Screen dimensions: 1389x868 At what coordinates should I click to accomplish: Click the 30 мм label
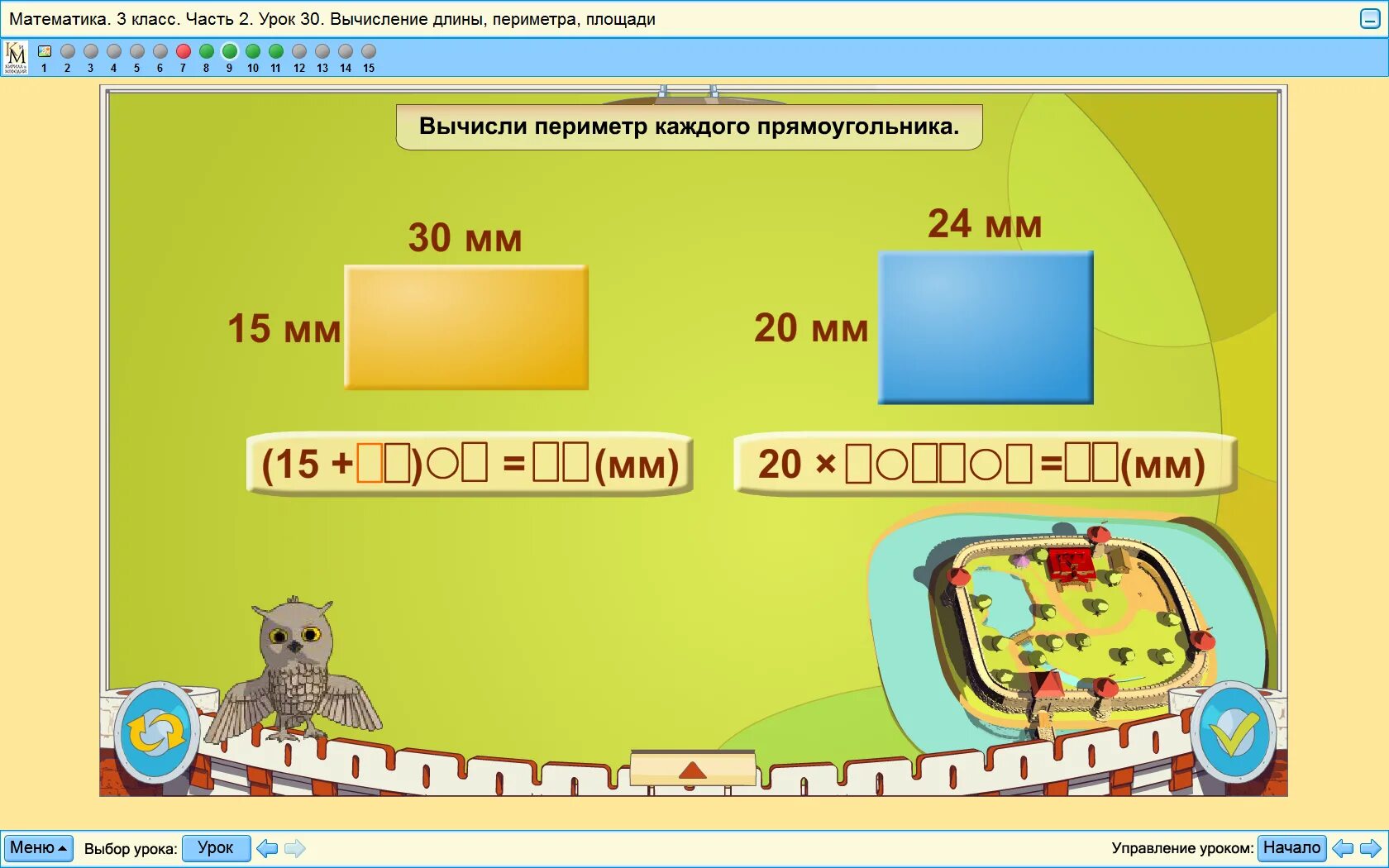point(465,238)
